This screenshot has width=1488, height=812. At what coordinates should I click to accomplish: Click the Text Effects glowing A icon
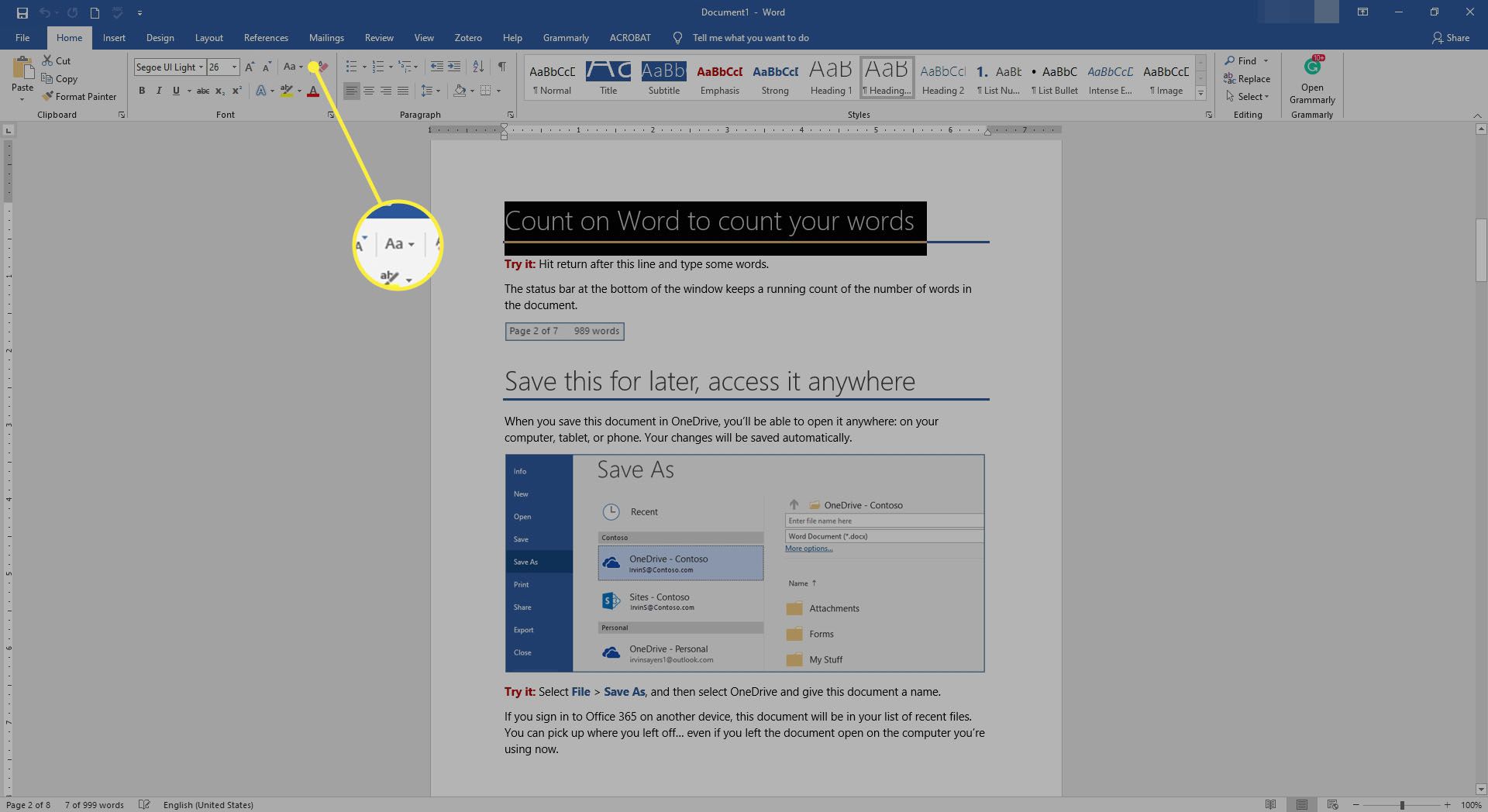(261, 91)
